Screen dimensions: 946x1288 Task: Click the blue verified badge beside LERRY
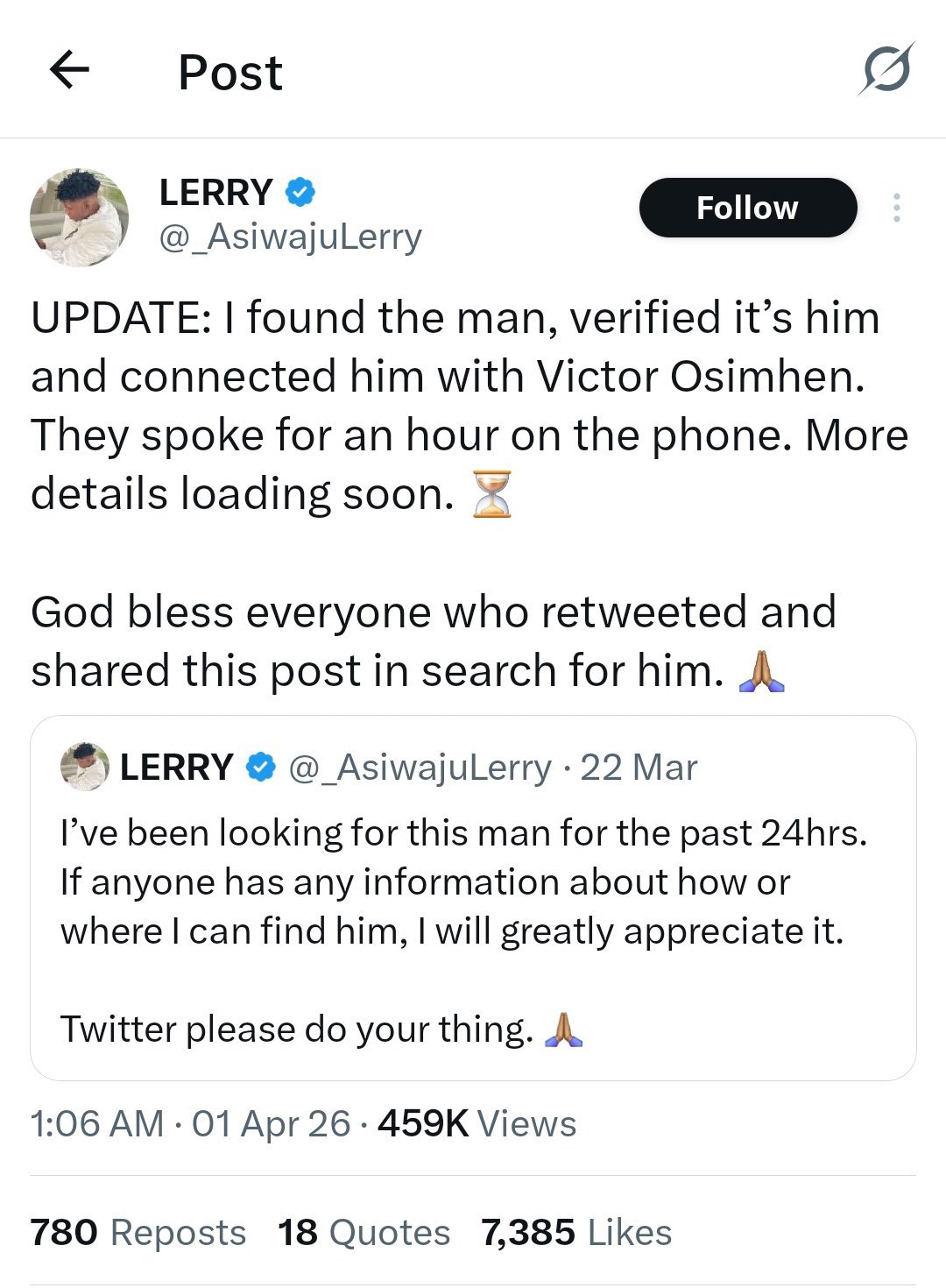[x=300, y=192]
